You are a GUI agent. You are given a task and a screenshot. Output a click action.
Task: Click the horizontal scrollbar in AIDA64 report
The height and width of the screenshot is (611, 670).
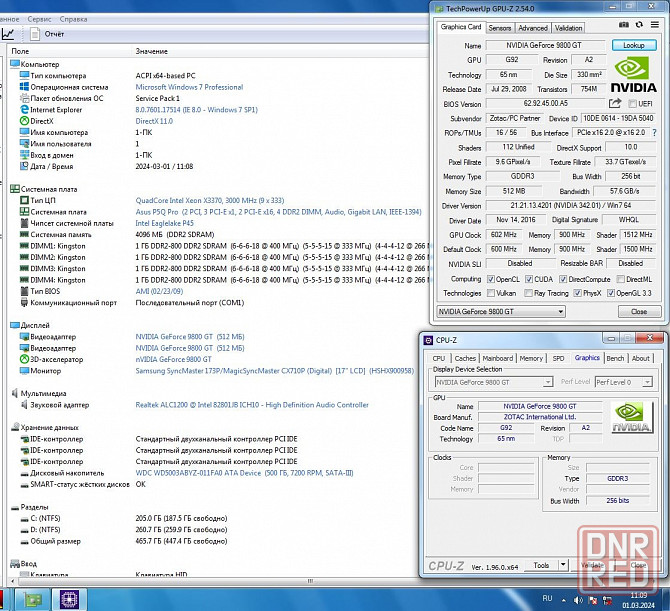click(310, 581)
